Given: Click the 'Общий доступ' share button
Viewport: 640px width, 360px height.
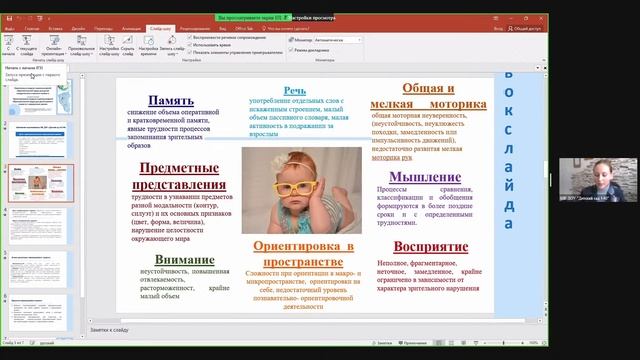Looking at the screenshot, I should pyautogui.click(x=524, y=29).
